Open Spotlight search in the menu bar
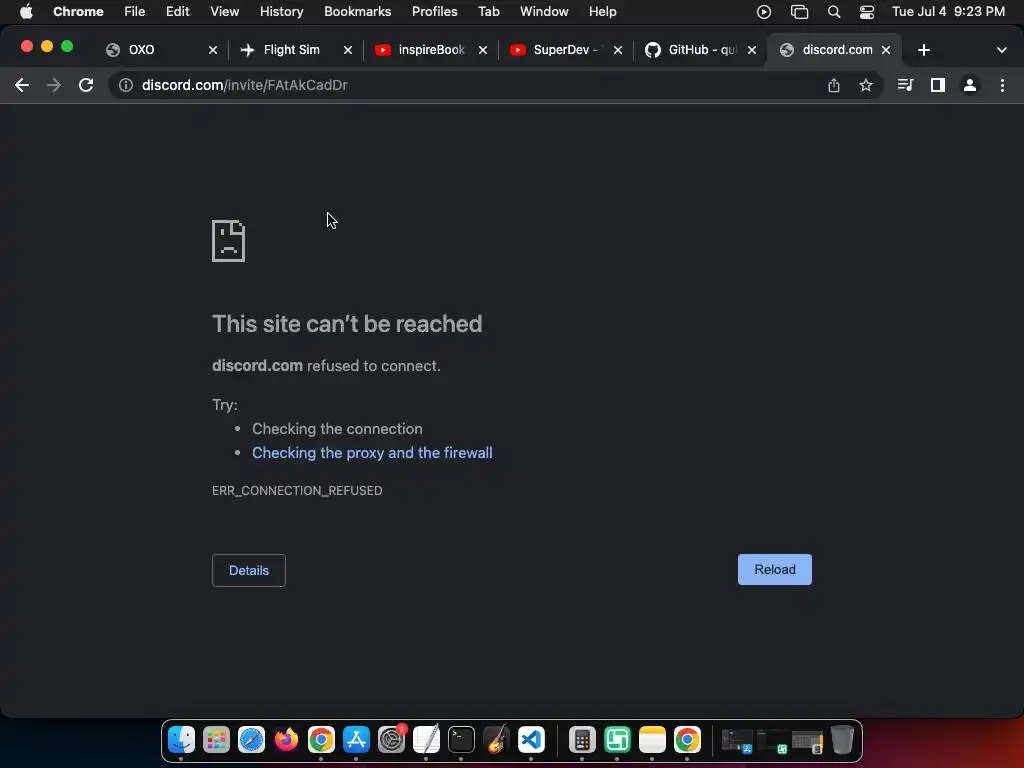 pos(833,12)
